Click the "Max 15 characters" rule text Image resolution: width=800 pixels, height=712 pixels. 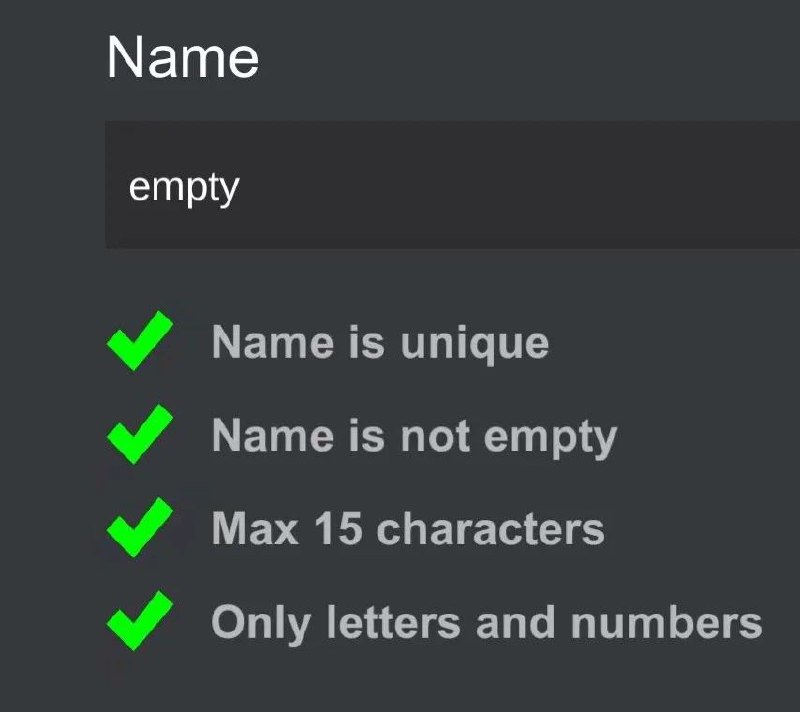click(408, 529)
